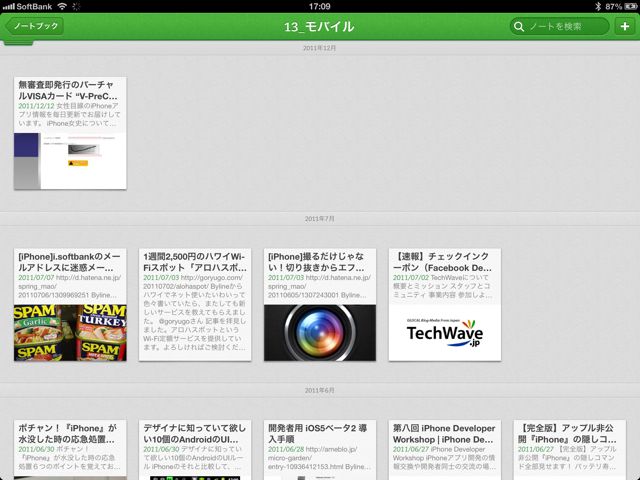Open the V-PreCa virtual VISA card note
This screenshot has height=480, width=640.
click(x=70, y=133)
